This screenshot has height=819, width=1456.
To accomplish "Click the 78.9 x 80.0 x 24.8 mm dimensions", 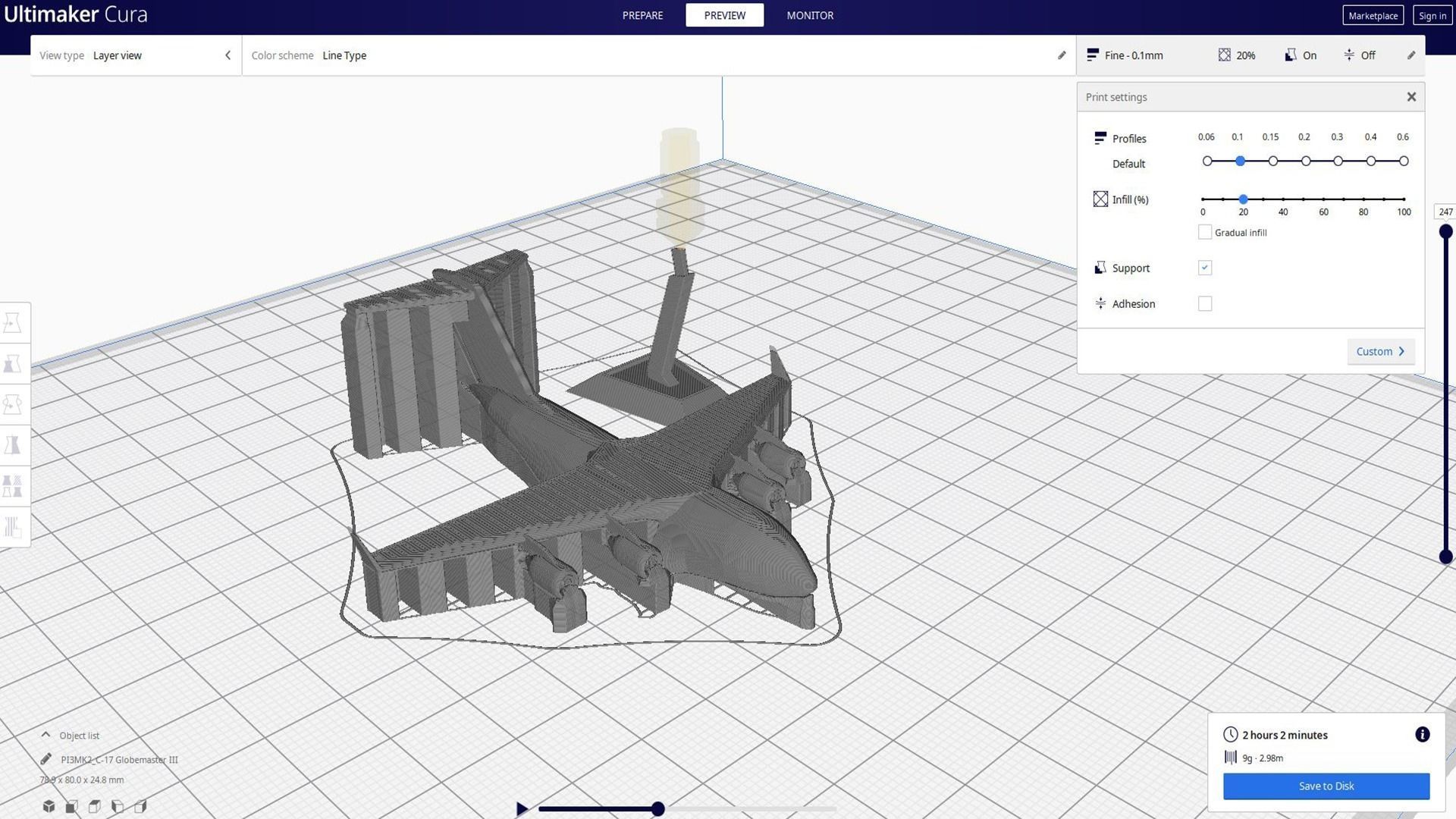I will [82, 780].
